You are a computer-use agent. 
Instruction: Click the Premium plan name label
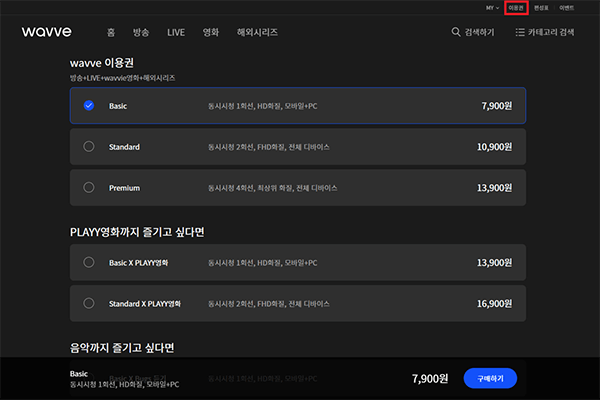click(x=124, y=188)
